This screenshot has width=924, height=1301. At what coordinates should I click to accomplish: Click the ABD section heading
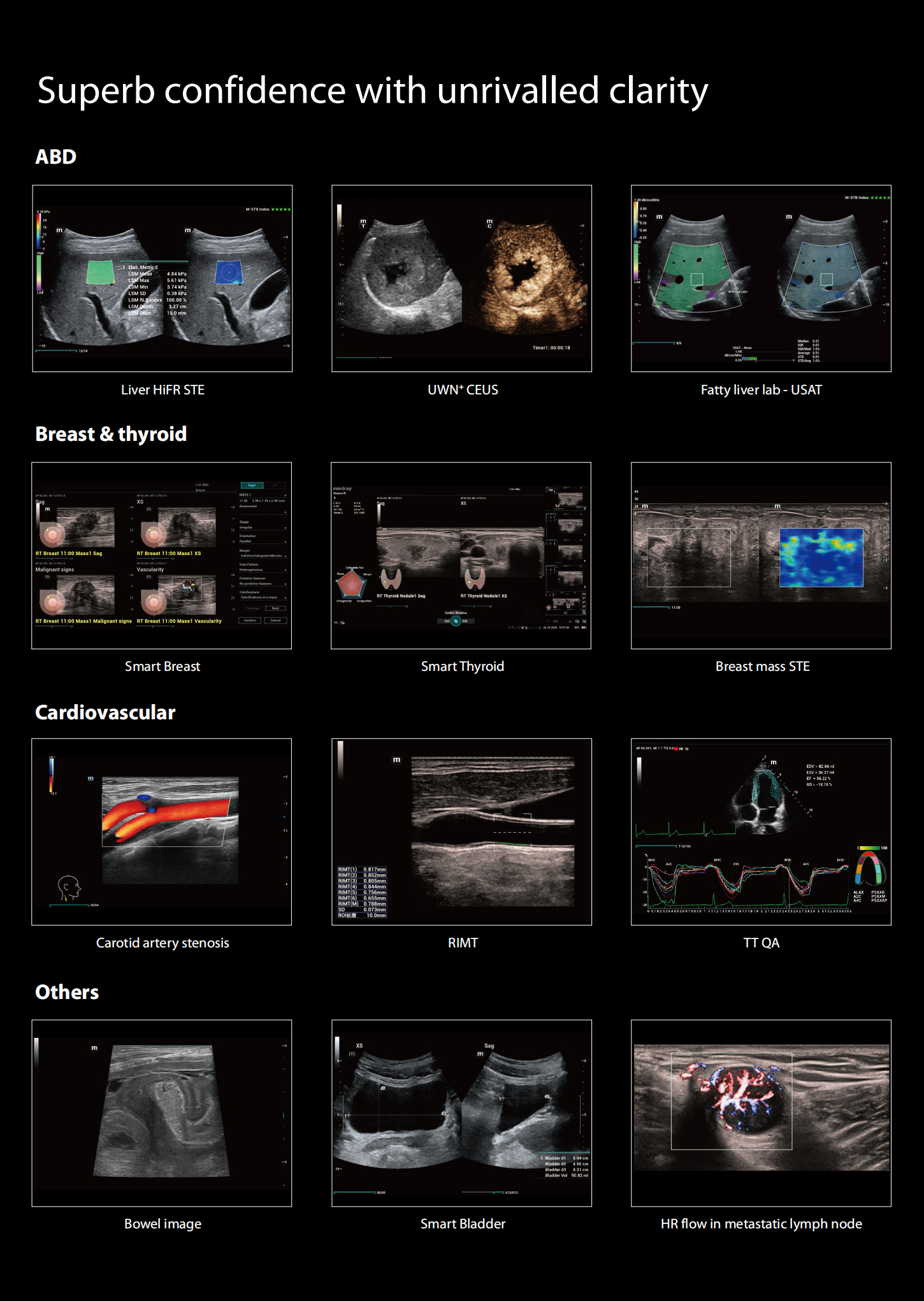point(56,157)
